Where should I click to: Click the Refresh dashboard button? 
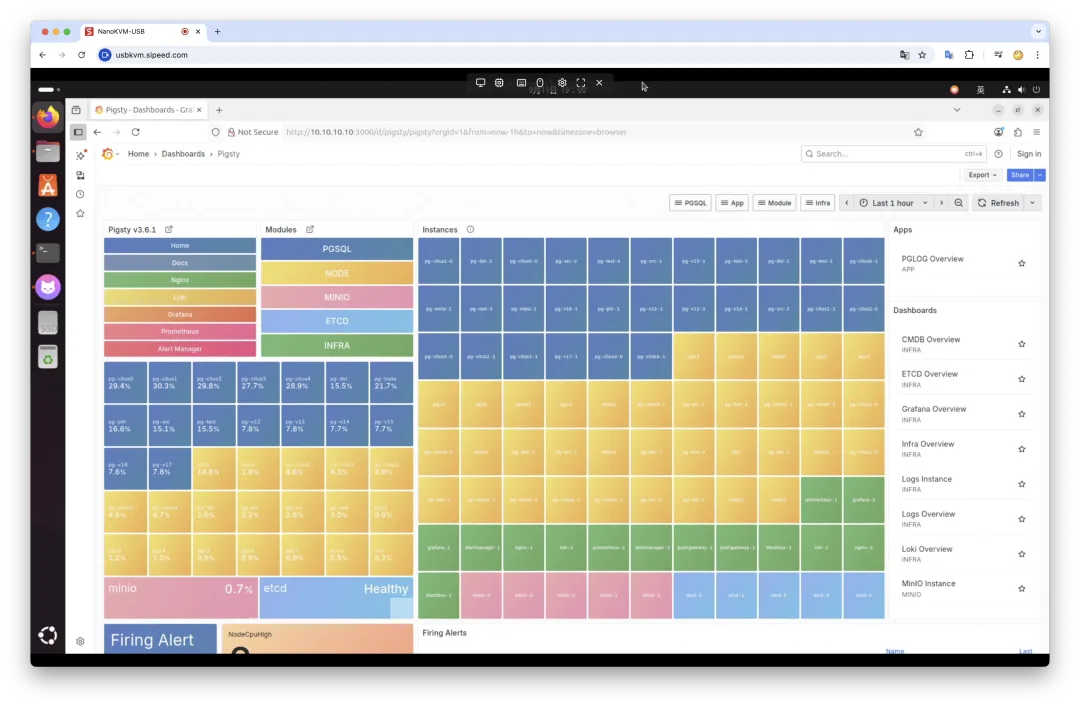(999, 203)
